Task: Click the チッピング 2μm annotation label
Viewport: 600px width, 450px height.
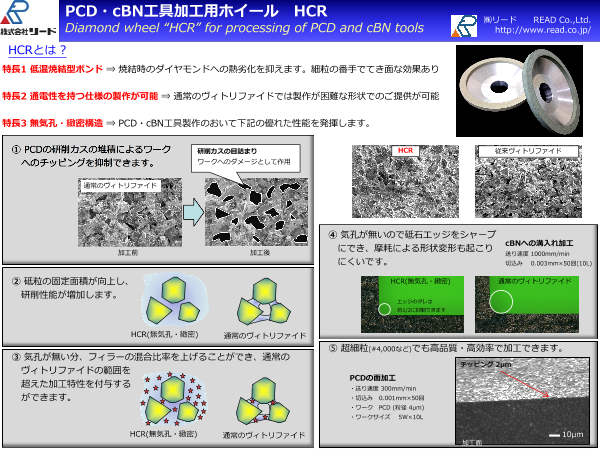Action: pyautogui.click(x=490, y=367)
